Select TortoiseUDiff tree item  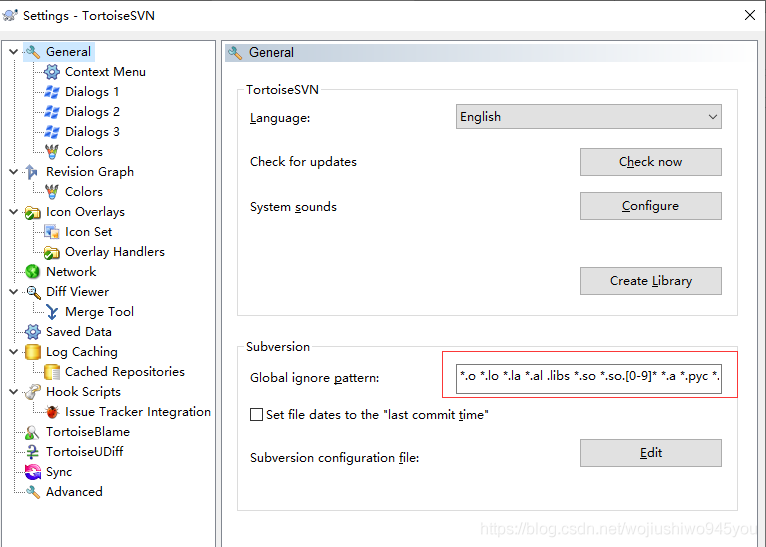point(85,452)
